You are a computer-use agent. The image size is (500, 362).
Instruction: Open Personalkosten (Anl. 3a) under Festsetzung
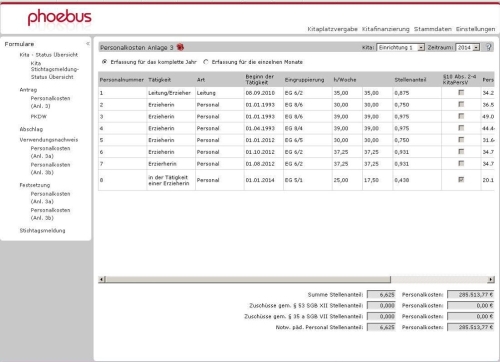point(50,197)
